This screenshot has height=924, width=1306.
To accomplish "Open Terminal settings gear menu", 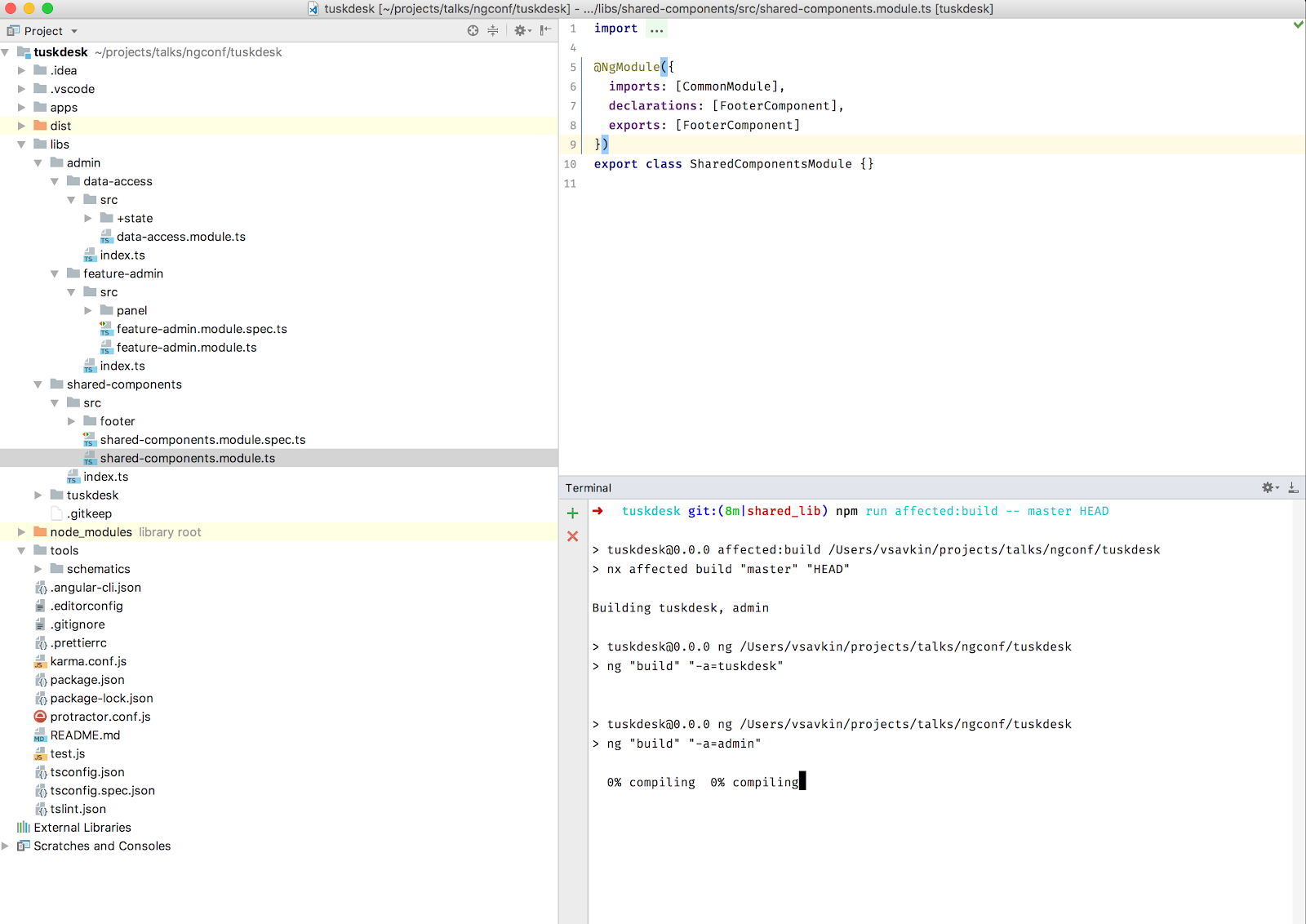I will pyautogui.click(x=1268, y=487).
